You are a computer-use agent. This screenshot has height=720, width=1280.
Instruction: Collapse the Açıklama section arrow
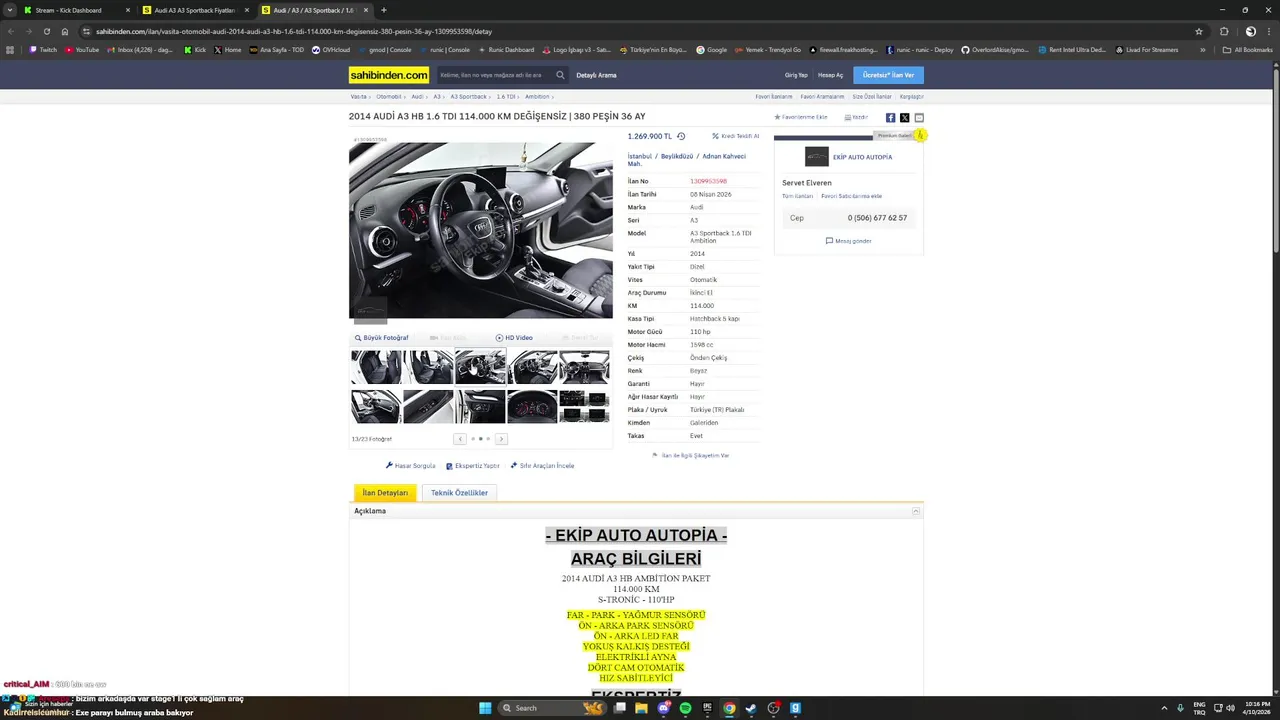pyautogui.click(x=916, y=511)
